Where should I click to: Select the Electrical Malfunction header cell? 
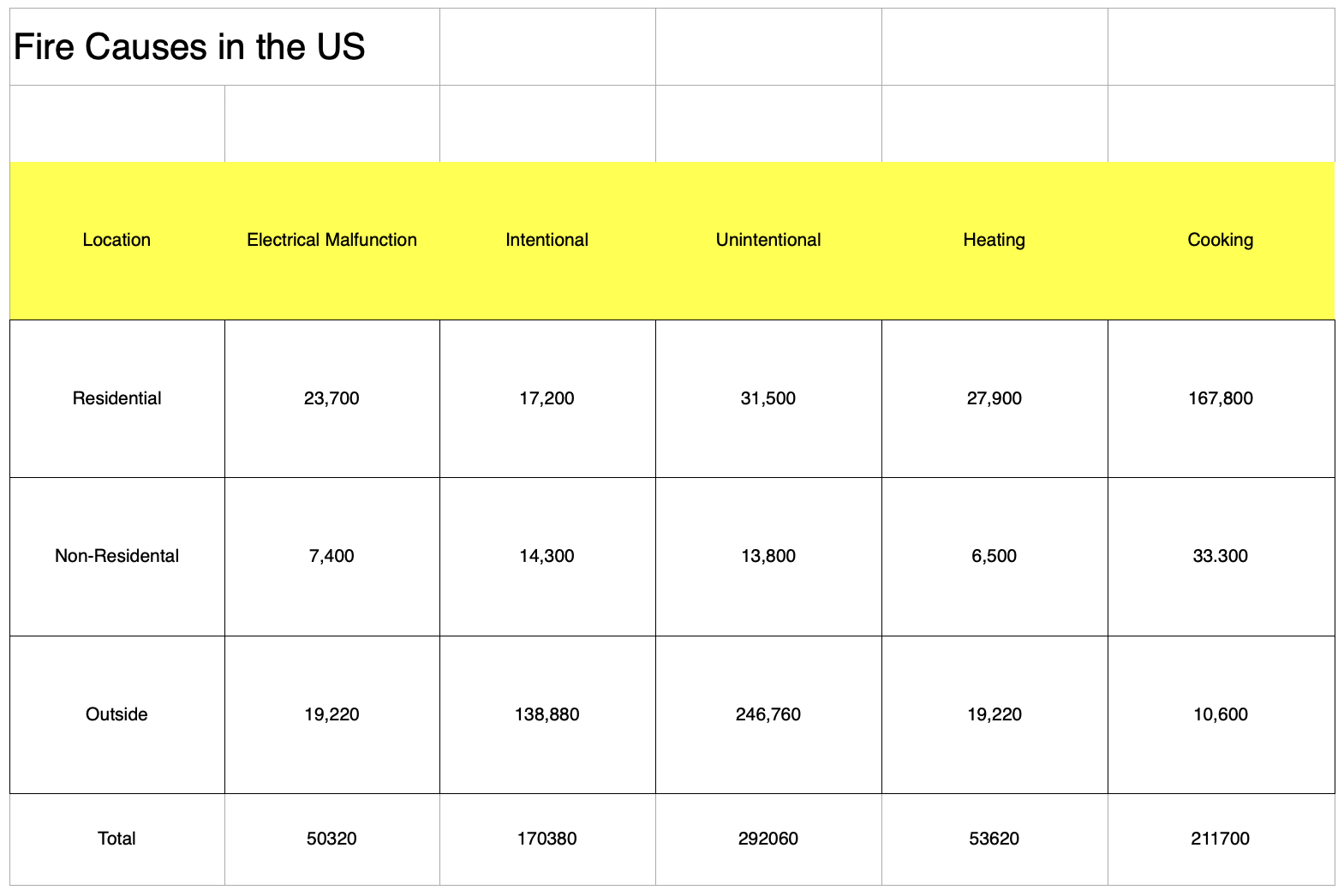pyautogui.click(x=332, y=240)
